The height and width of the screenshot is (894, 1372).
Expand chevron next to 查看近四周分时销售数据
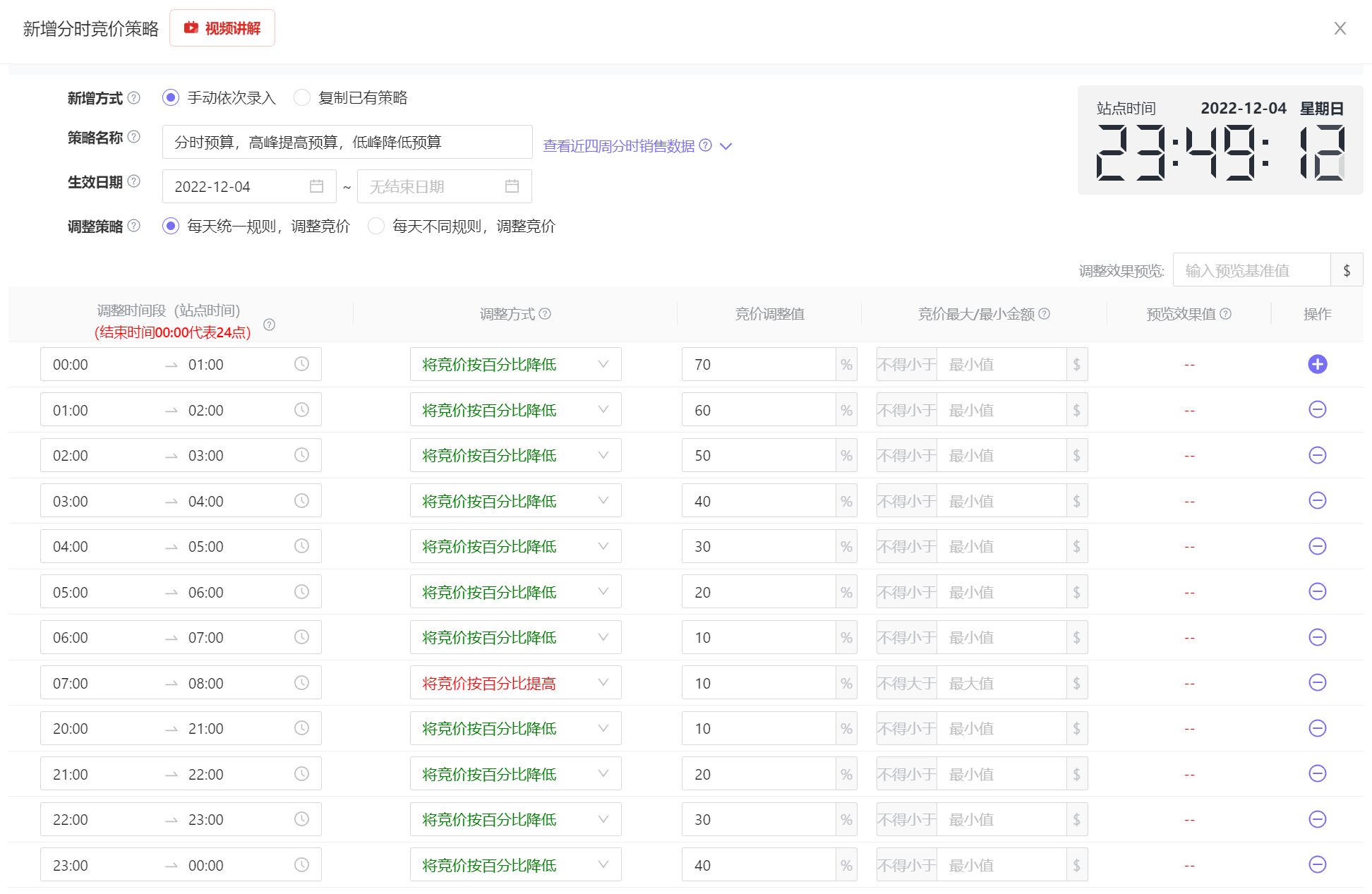pyautogui.click(x=726, y=146)
